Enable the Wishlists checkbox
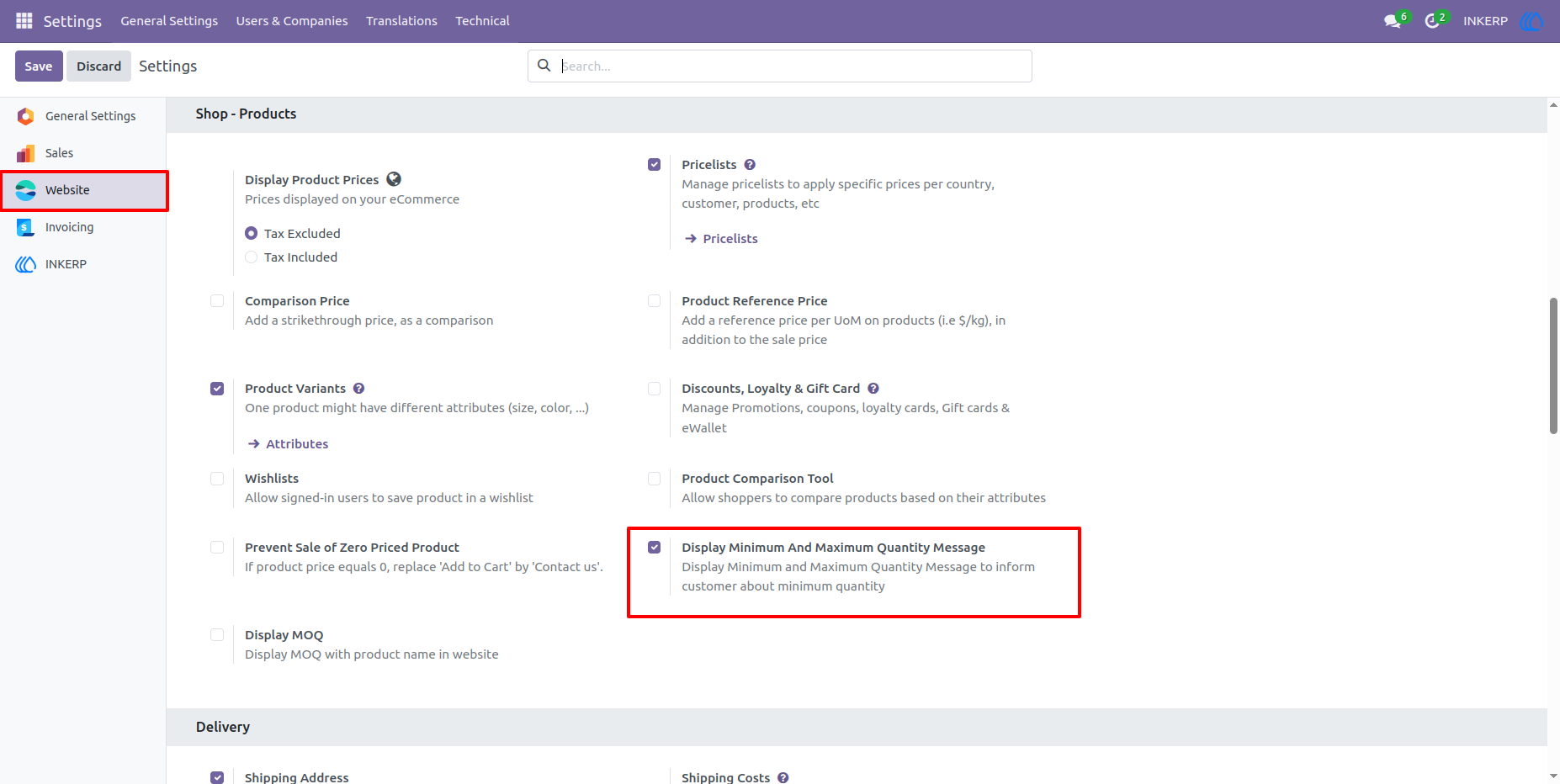The width and height of the screenshot is (1560, 784). [217, 479]
